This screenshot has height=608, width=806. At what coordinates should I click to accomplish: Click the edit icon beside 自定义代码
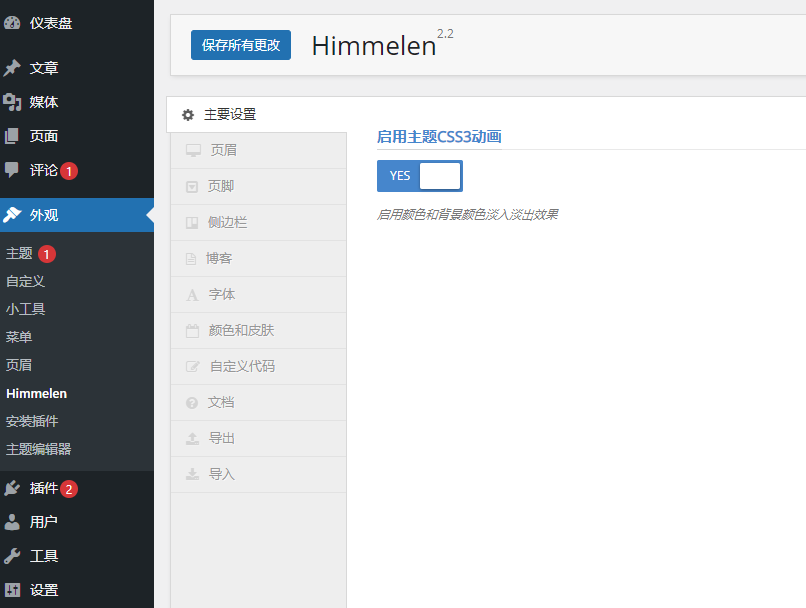(x=193, y=366)
